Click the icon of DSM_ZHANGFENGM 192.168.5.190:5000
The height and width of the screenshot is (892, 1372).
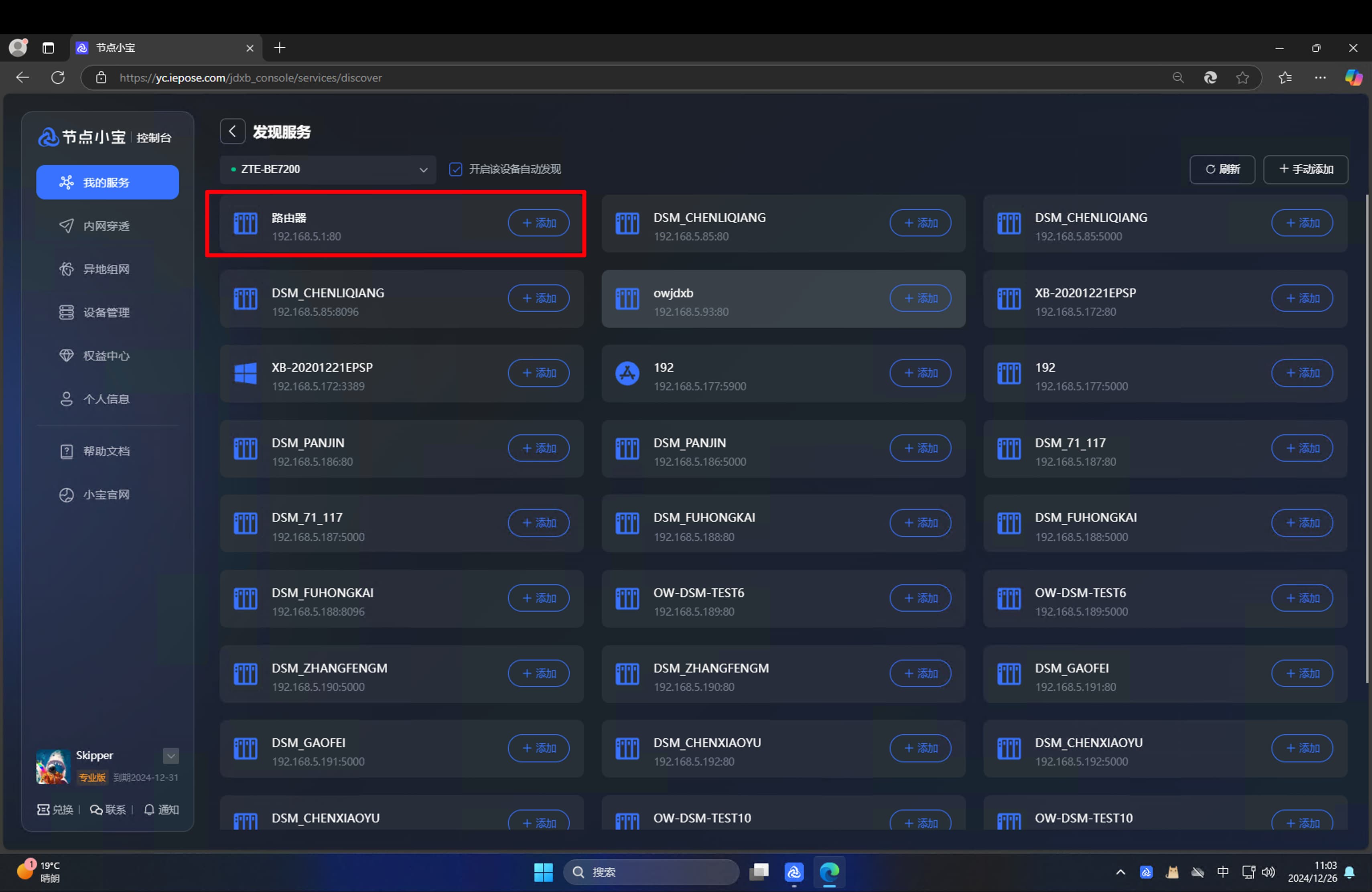246,673
